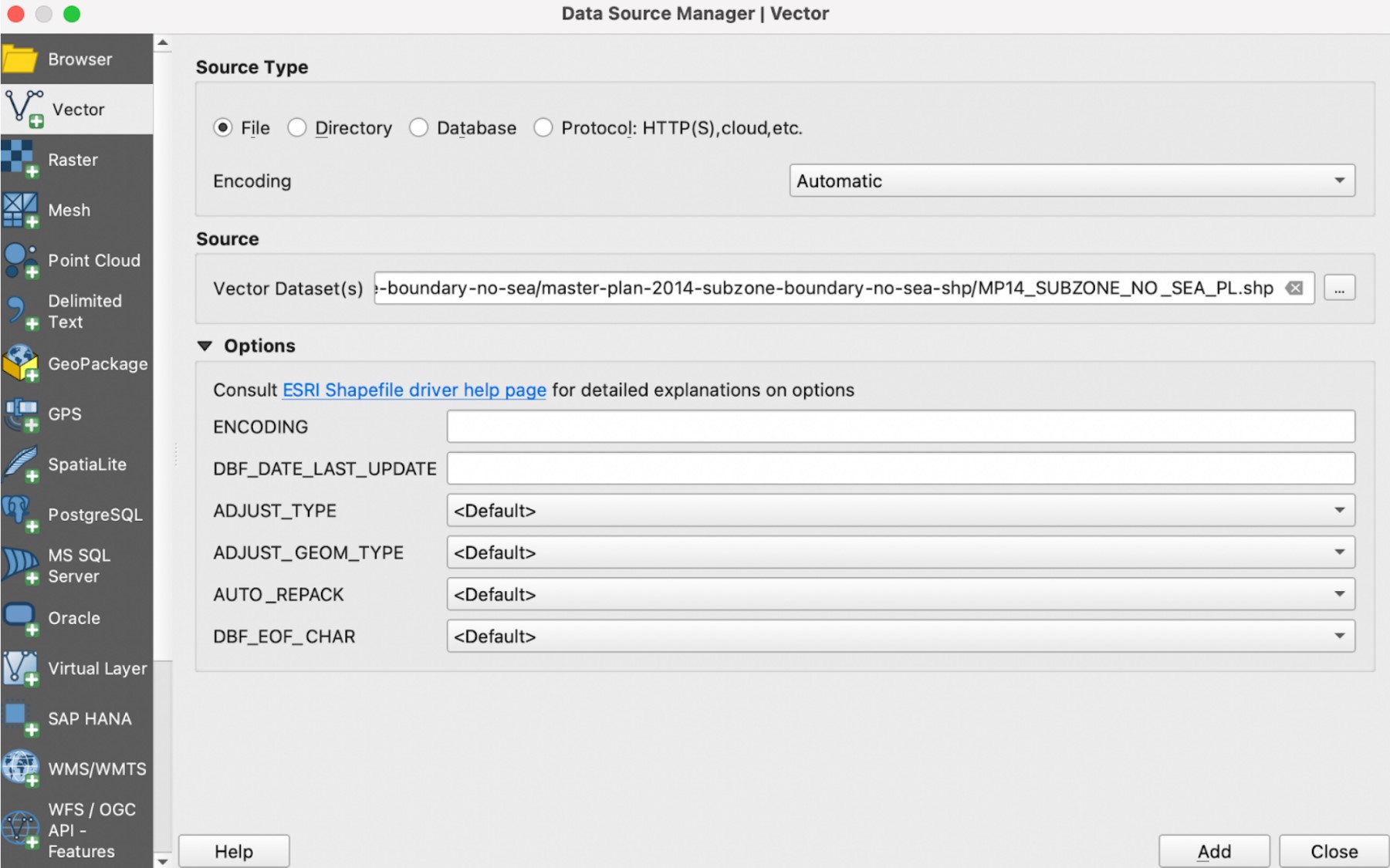Select the Directory source type radio
The height and width of the screenshot is (868, 1390).
297,128
